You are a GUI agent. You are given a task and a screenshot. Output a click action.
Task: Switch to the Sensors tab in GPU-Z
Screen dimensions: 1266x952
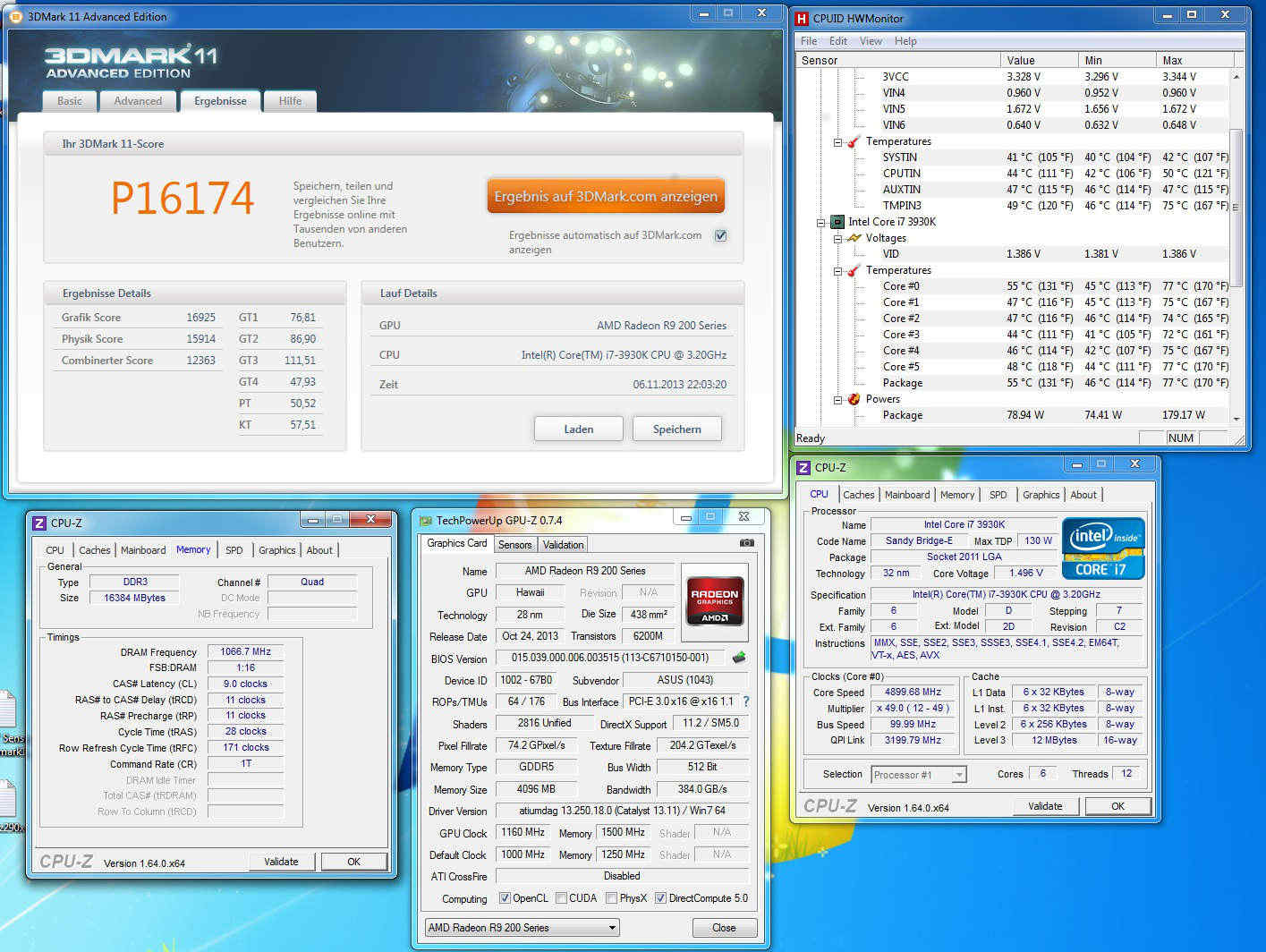coord(514,544)
